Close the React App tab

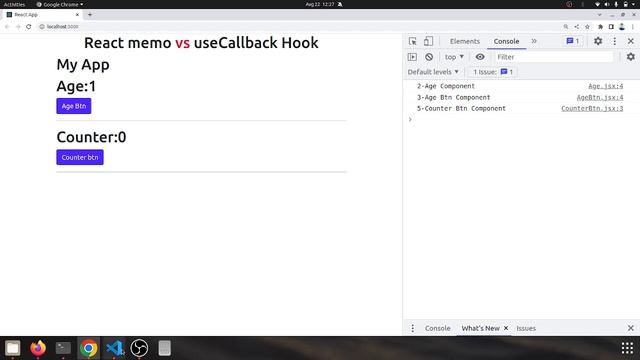coord(77,15)
